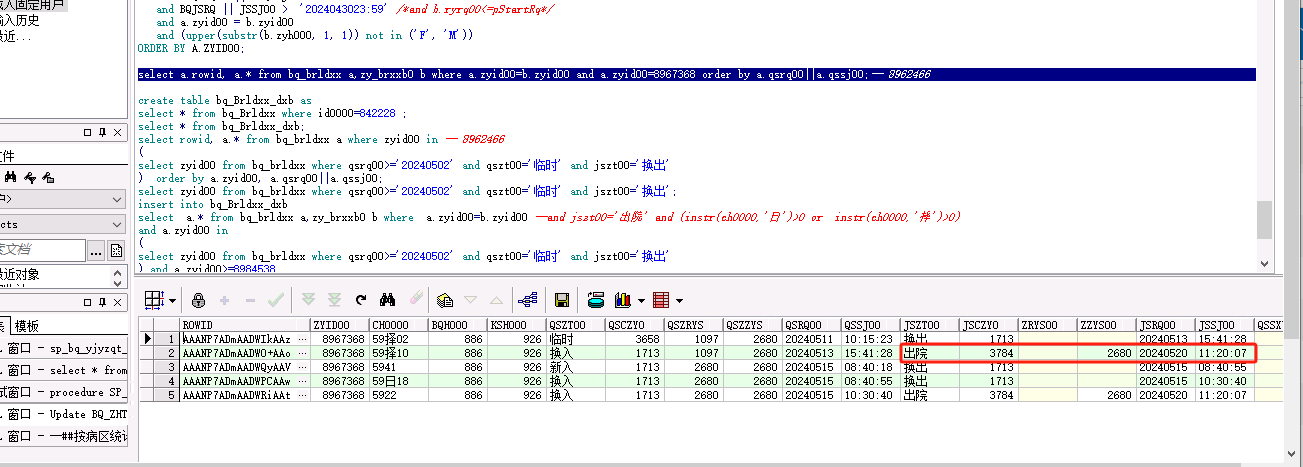Switch to the 模板 tab
Screen dimensions: 1303x467
pyautogui.click(x=27, y=326)
